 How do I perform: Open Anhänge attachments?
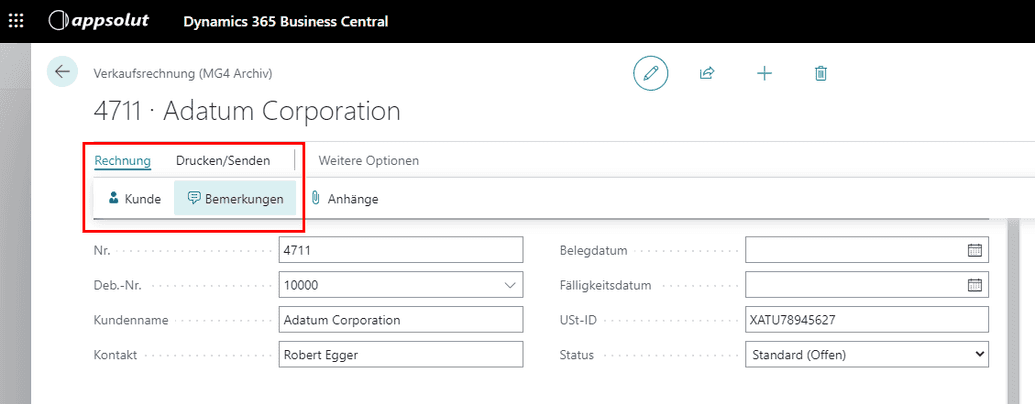pos(344,199)
